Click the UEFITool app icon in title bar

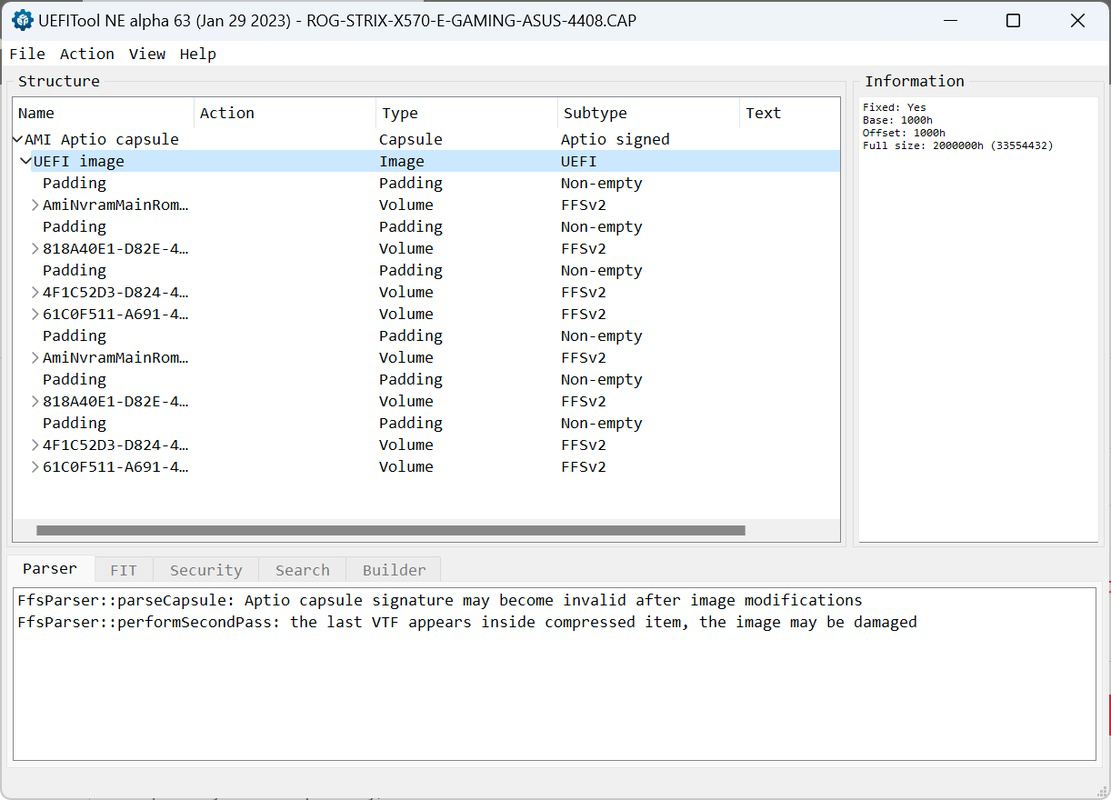pos(22,21)
